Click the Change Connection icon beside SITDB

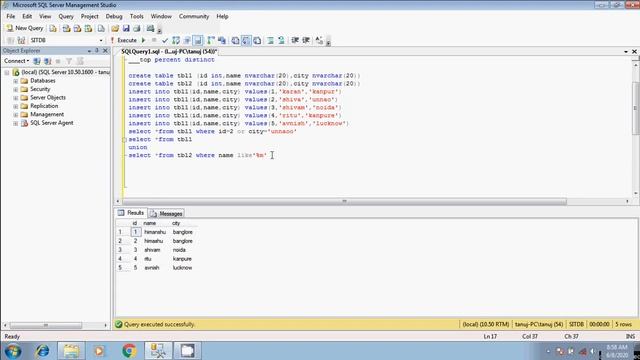(x=21, y=40)
